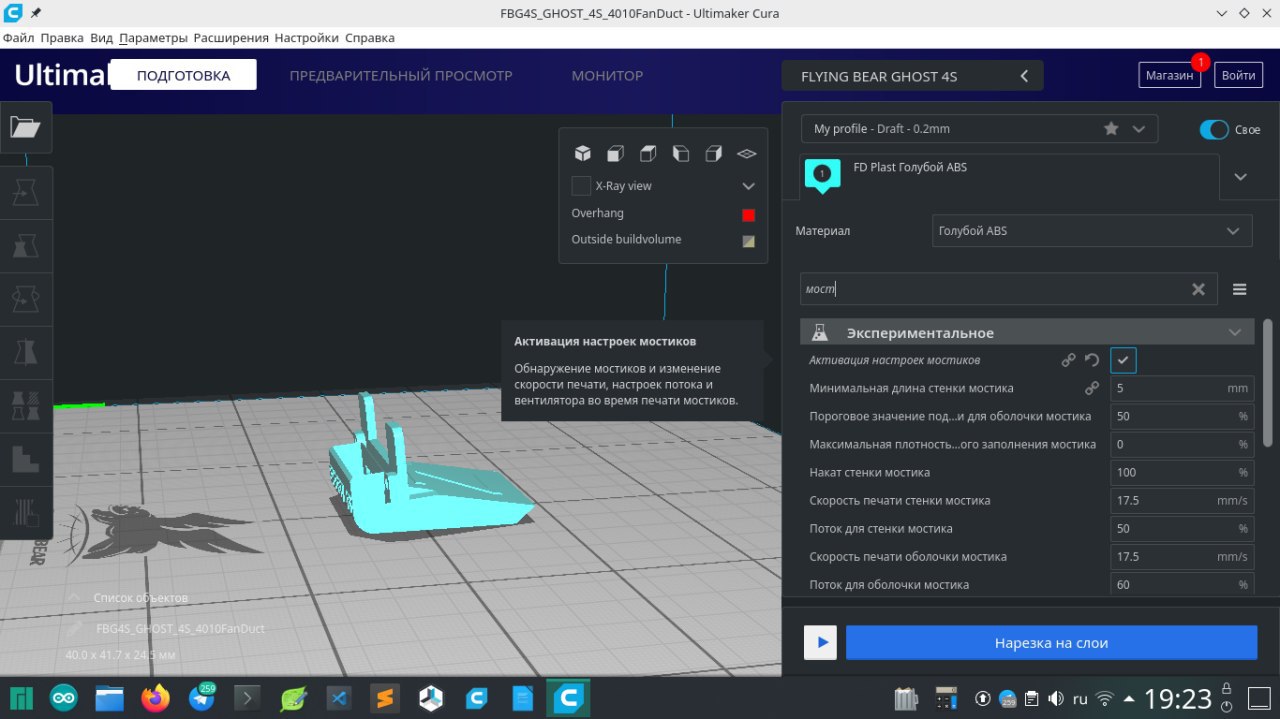This screenshot has width=1280, height=719.
Task: Open Материал Голубой ABS dropdown
Action: pos(1092,230)
